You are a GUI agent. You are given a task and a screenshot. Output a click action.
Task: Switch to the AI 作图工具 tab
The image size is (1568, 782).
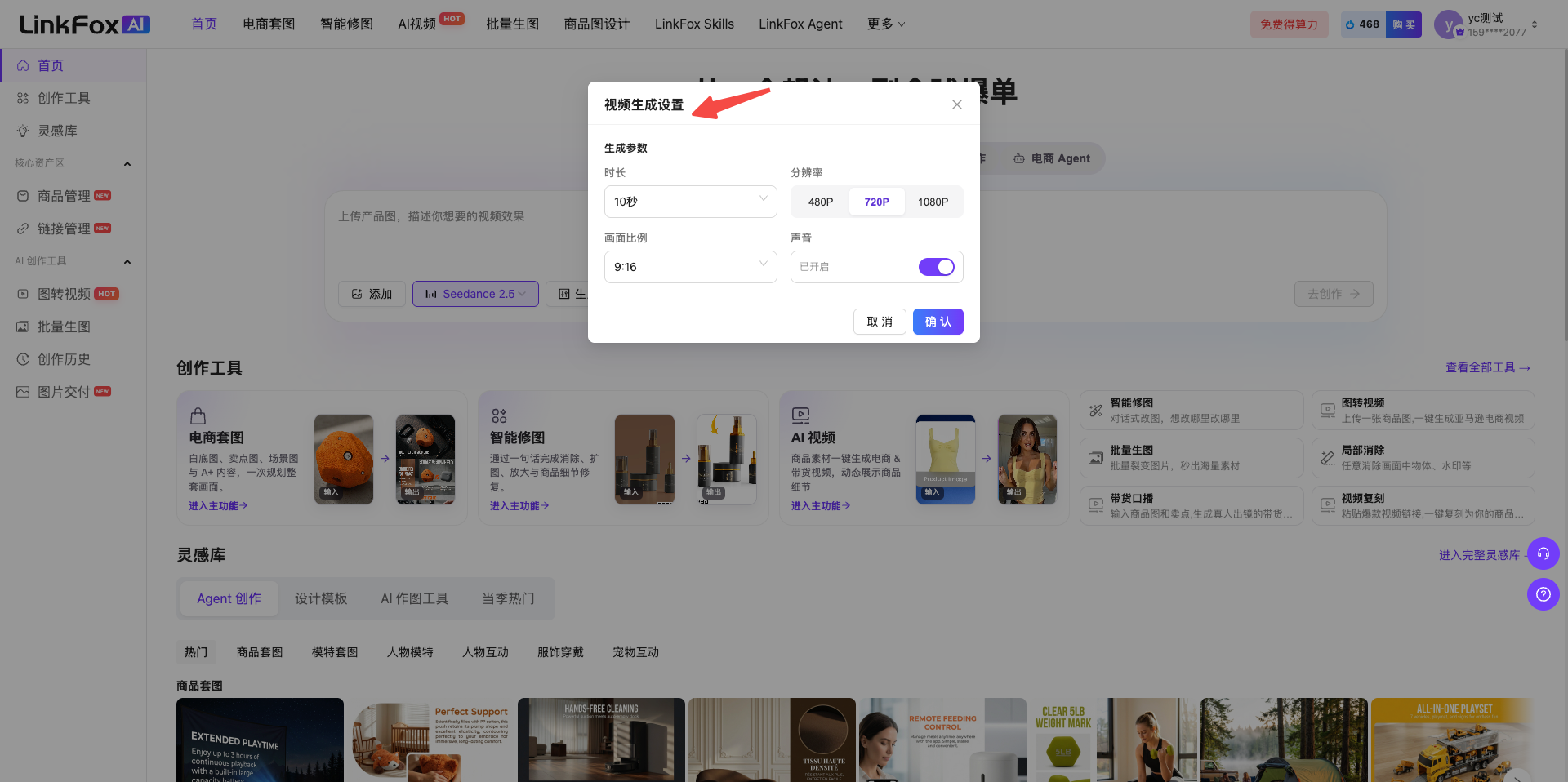click(414, 598)
